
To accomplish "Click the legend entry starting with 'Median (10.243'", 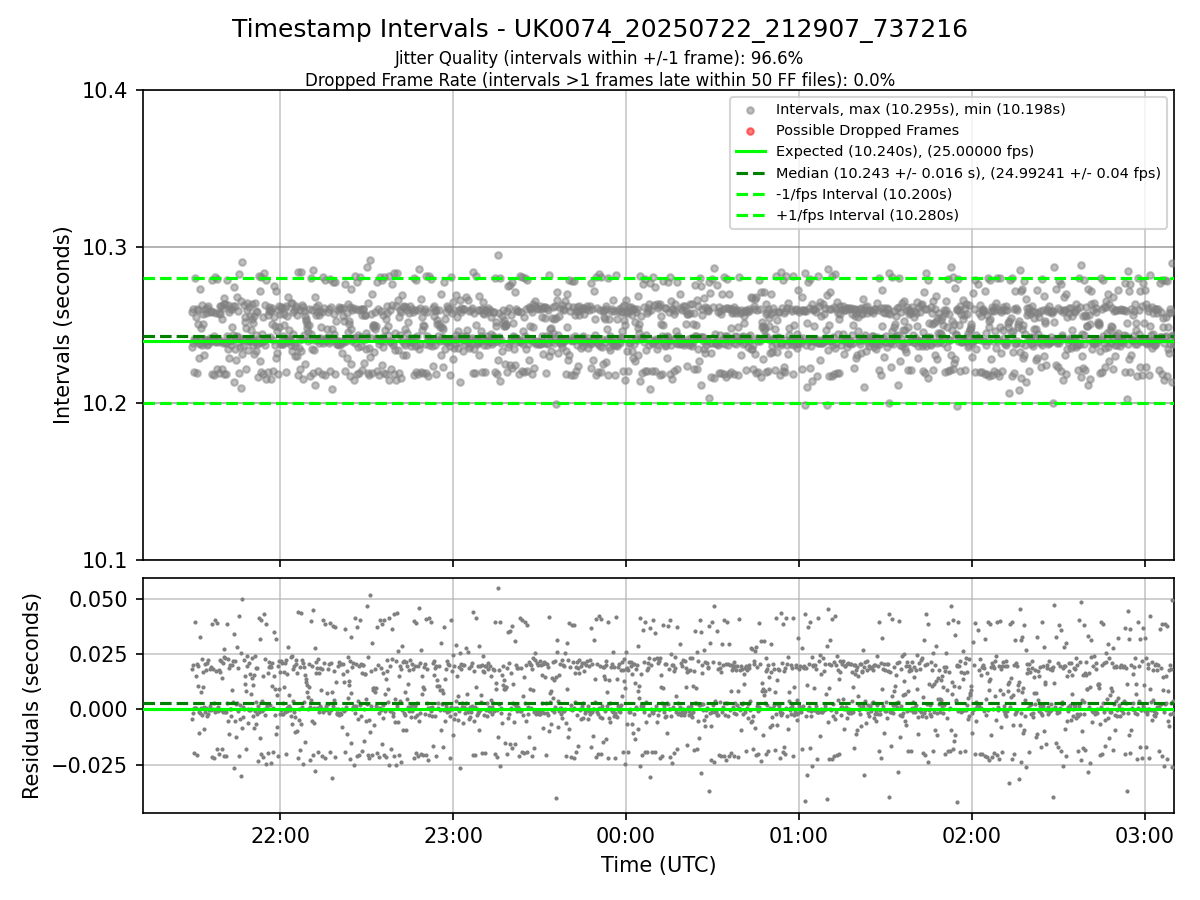I will (x=968, y=173).
